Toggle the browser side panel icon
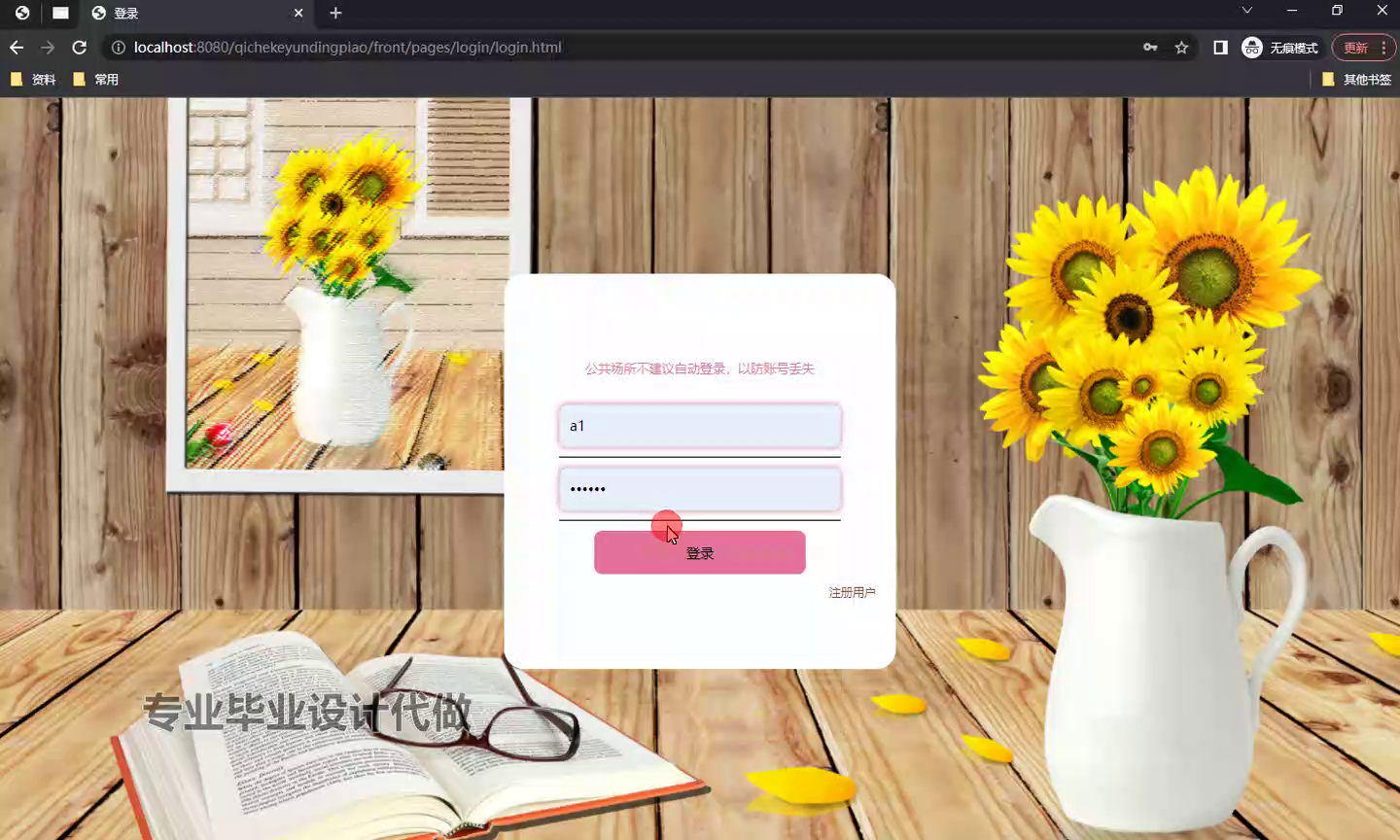This screenshot has width=1400, height=840. point(1220,48)
